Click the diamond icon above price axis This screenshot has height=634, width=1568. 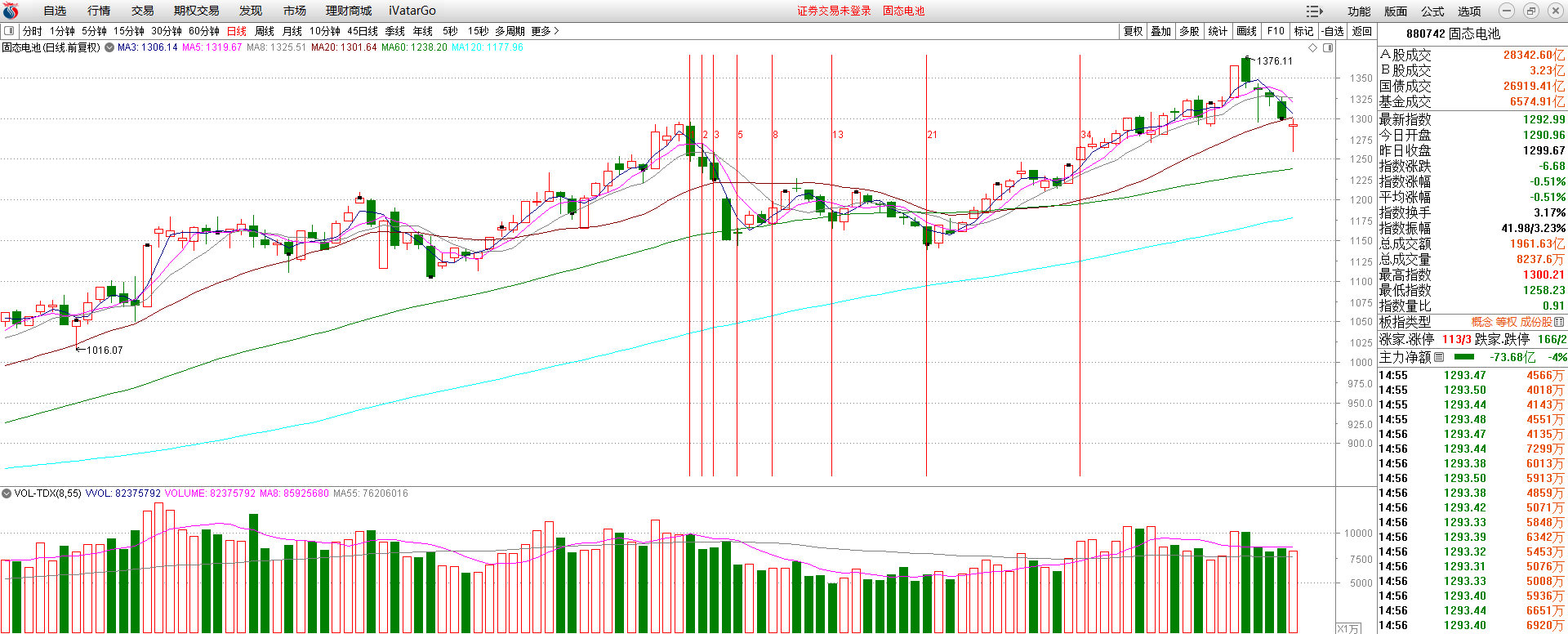pos(1313,47)
